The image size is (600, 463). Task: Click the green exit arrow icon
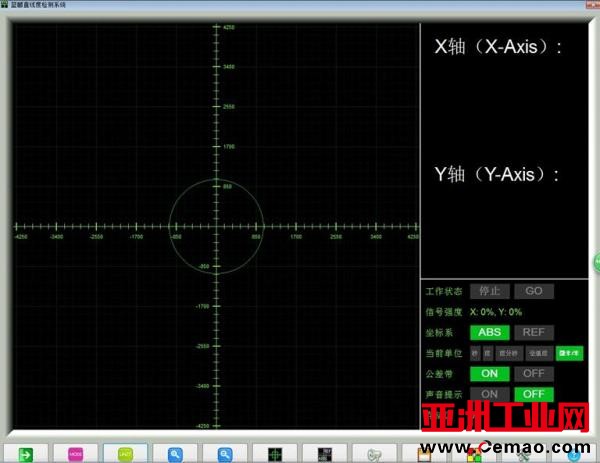point(26,455)
